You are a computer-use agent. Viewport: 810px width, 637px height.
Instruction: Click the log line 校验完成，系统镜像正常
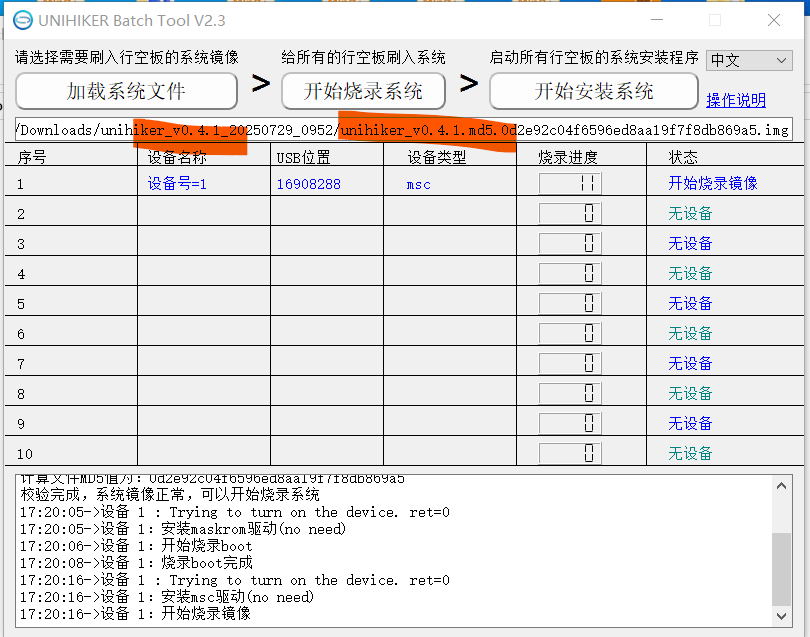(170, 495)
